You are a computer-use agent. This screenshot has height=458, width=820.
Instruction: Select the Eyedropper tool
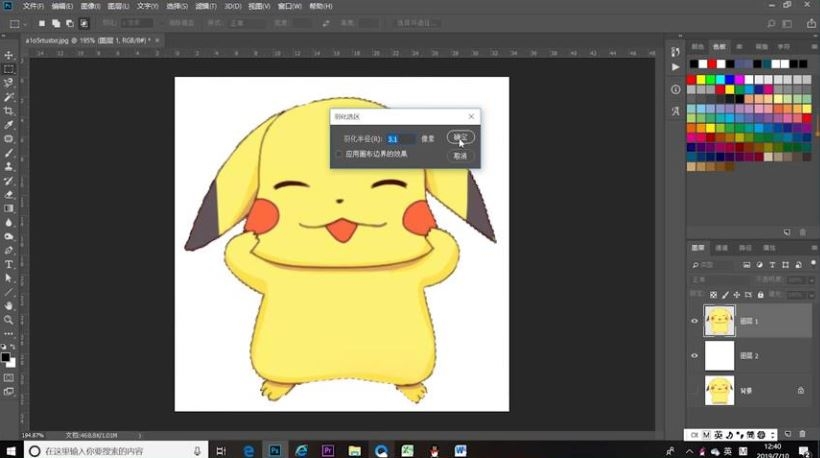9,124
